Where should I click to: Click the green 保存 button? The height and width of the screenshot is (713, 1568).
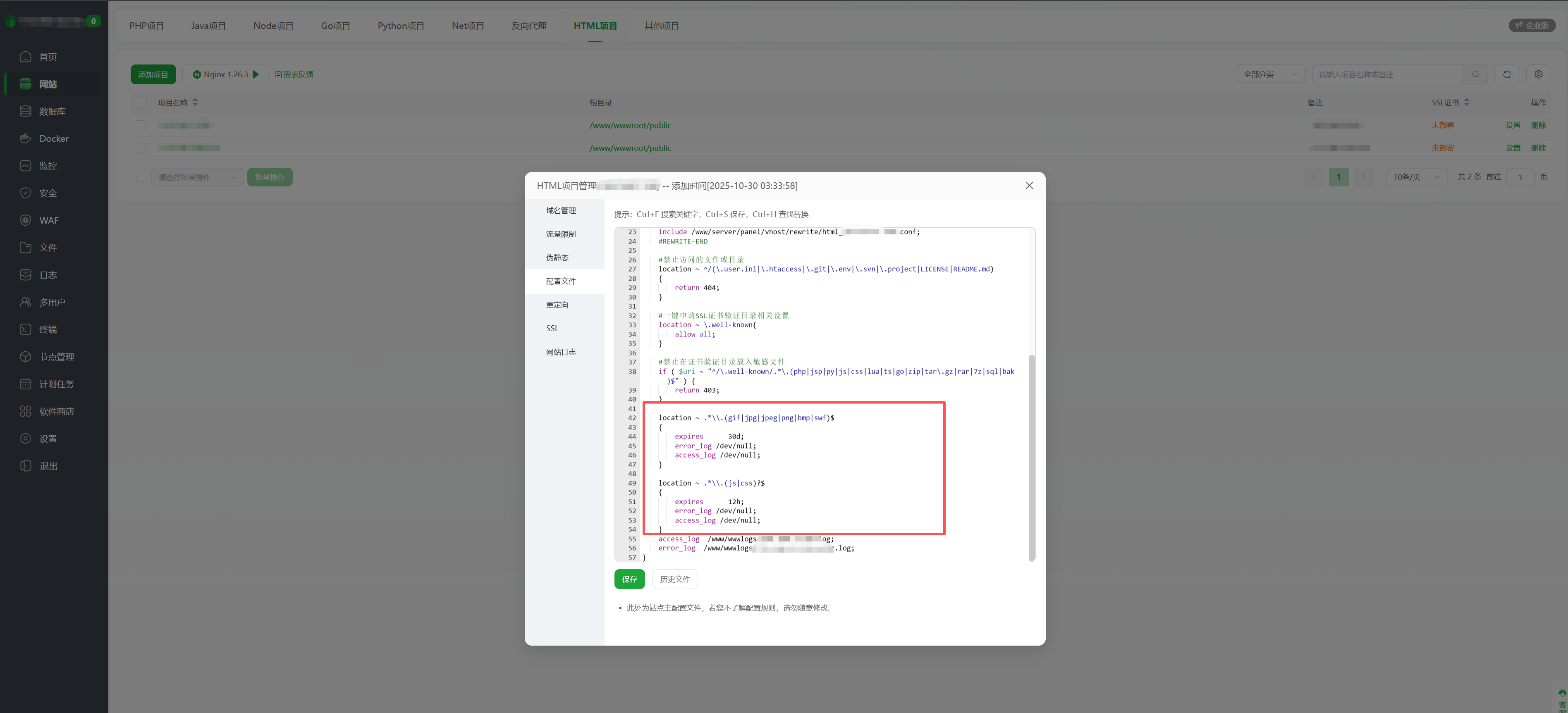pyautogui.click(x=629, y=579)
